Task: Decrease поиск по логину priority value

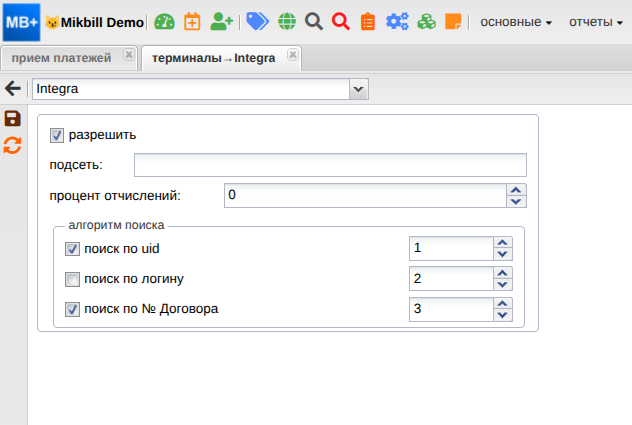Action: coord(503,284)
